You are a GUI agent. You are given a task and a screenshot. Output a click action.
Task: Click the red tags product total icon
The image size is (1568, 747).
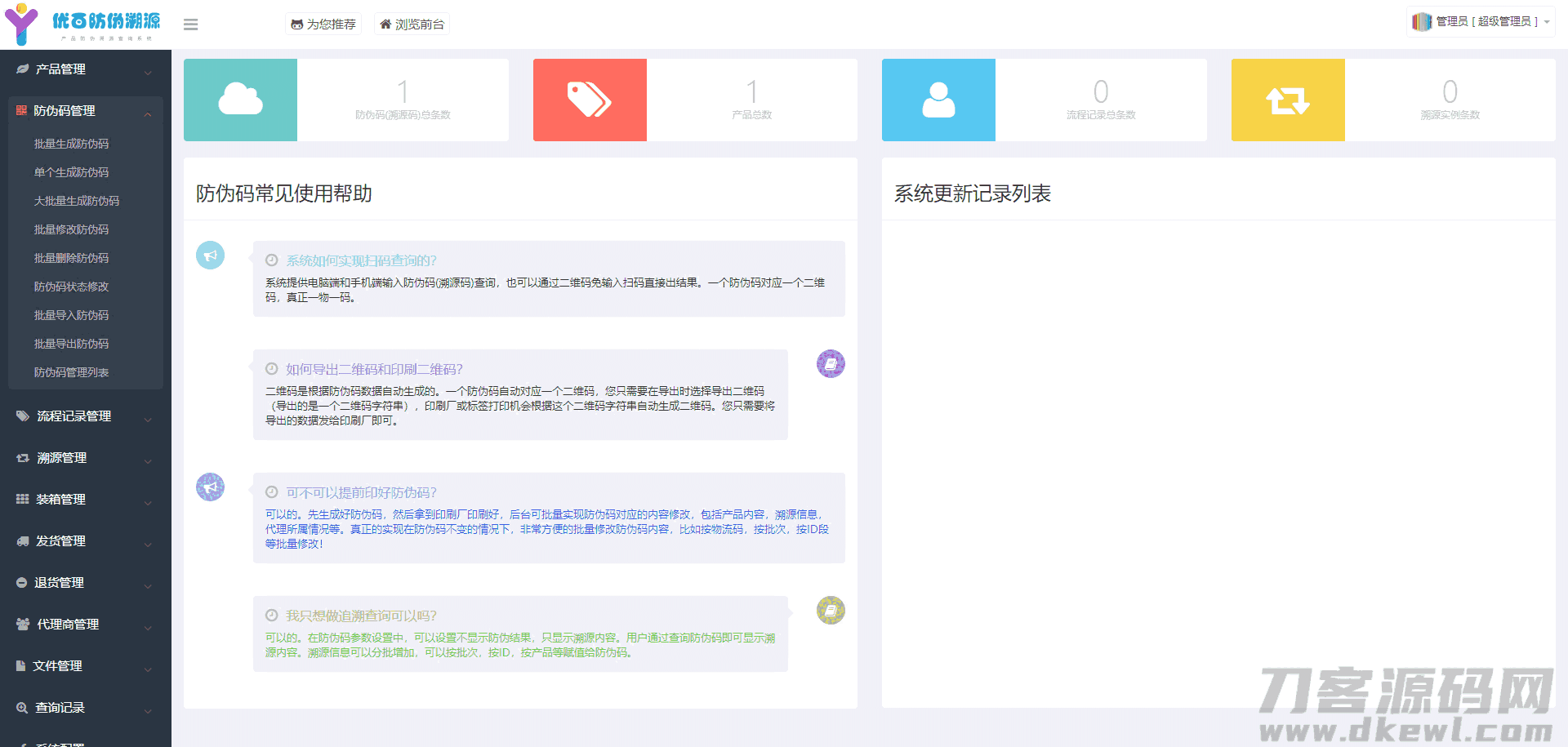(589, 100)
